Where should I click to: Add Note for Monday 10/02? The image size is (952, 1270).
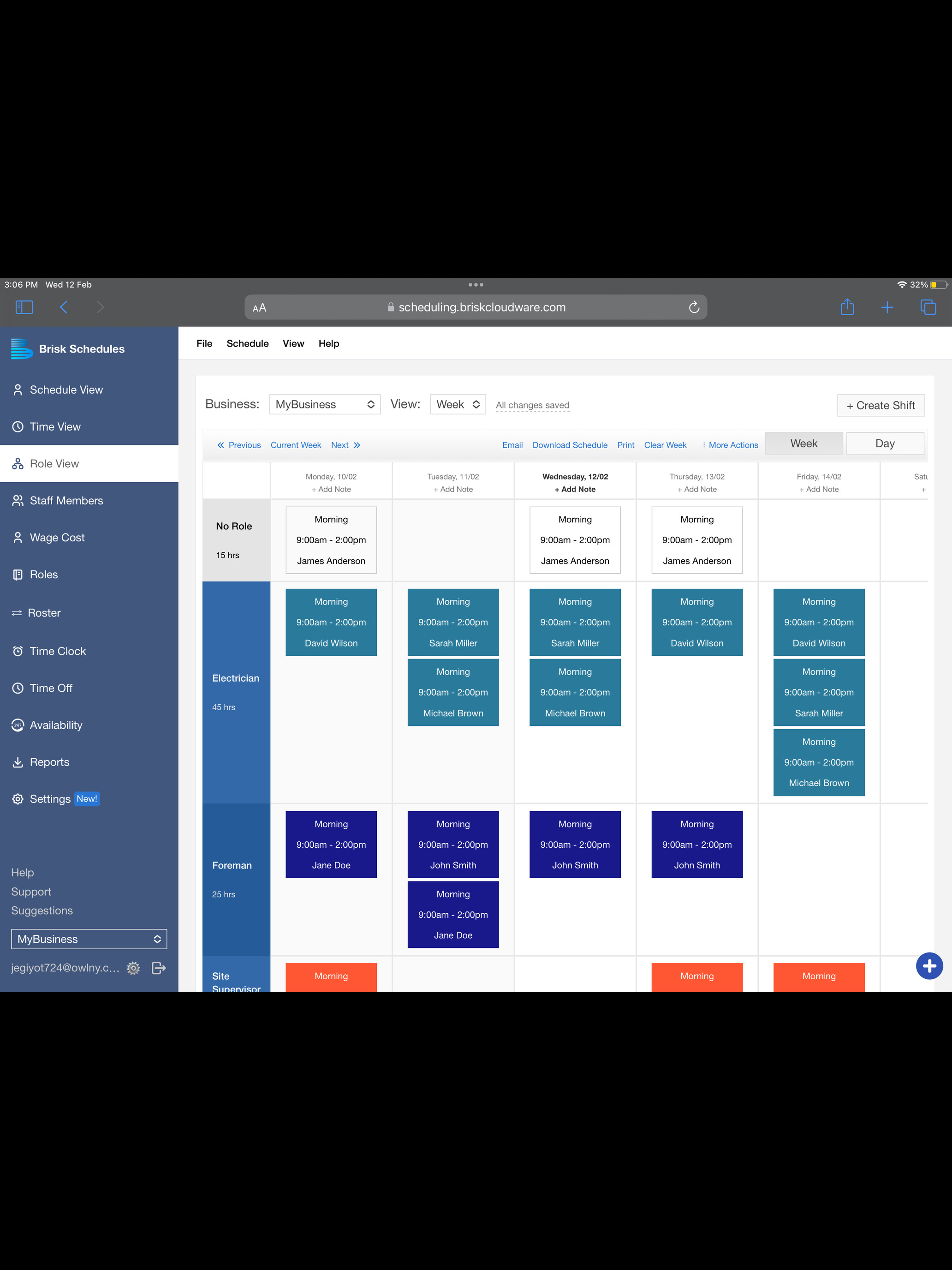(331, 489)
